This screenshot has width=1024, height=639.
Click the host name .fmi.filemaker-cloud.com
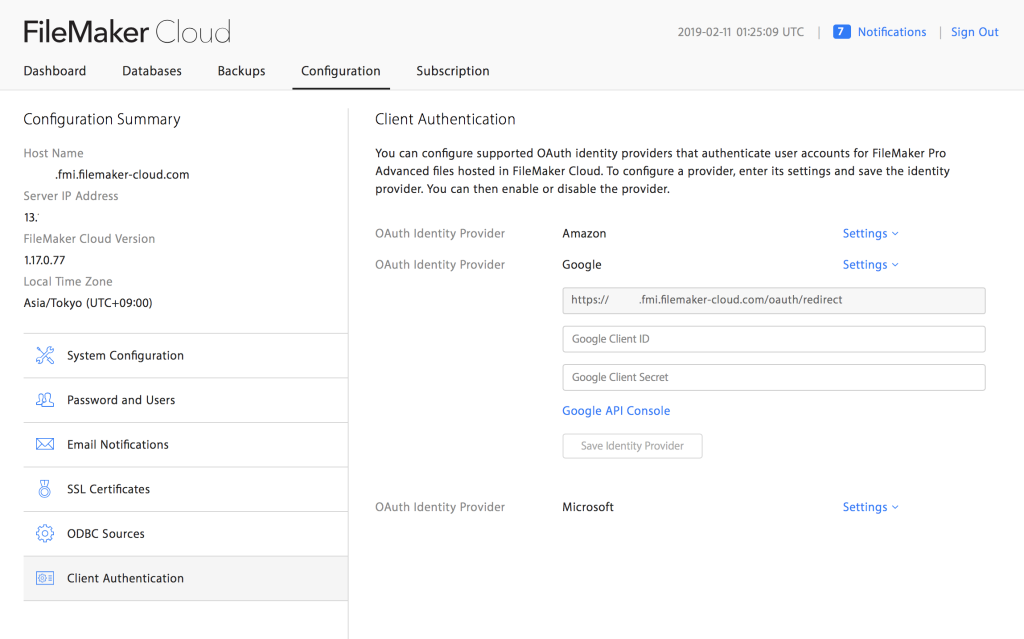(122, 174)
